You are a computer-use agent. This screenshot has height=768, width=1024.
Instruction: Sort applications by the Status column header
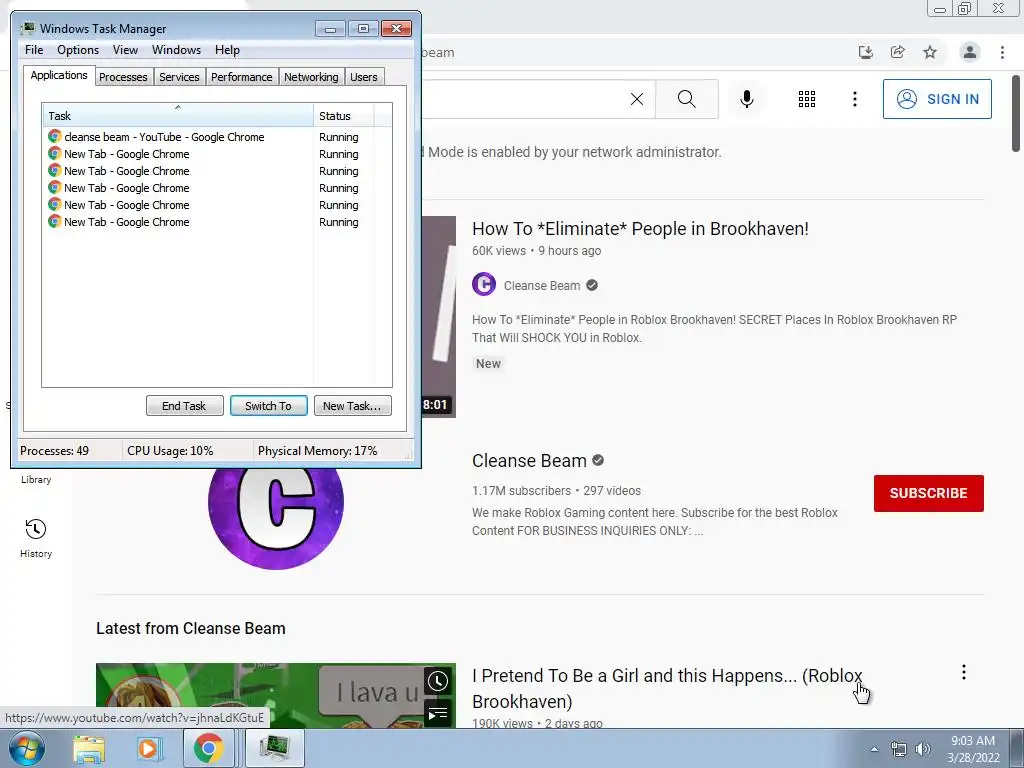(344, 116)
